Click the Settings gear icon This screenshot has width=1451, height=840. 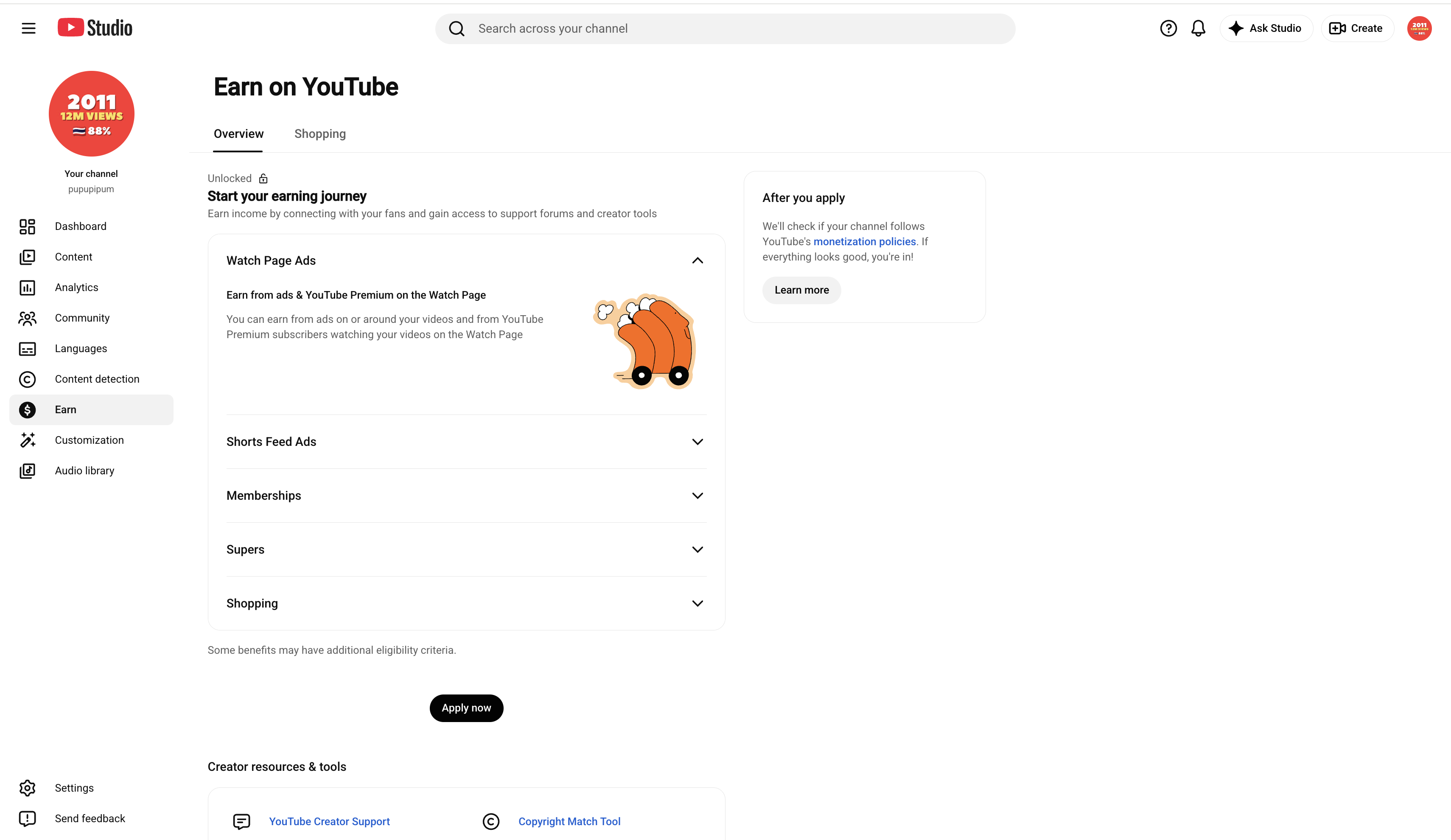(x=27, y=788)
